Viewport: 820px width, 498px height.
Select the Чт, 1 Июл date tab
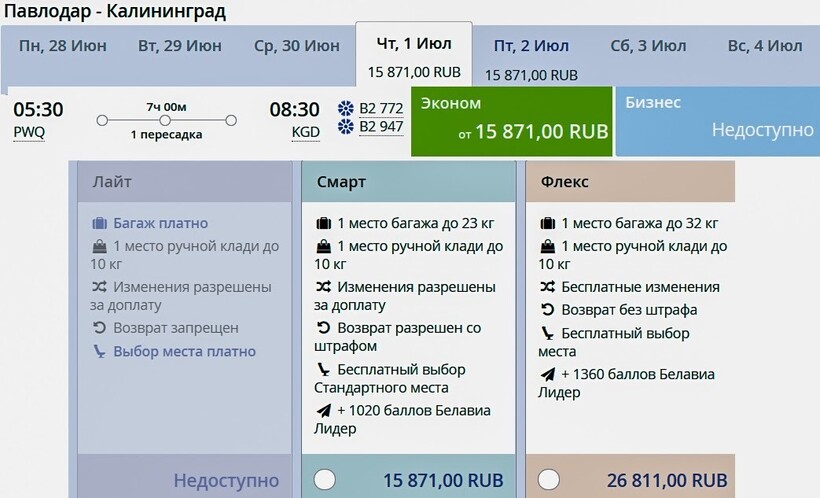[414, 54]
